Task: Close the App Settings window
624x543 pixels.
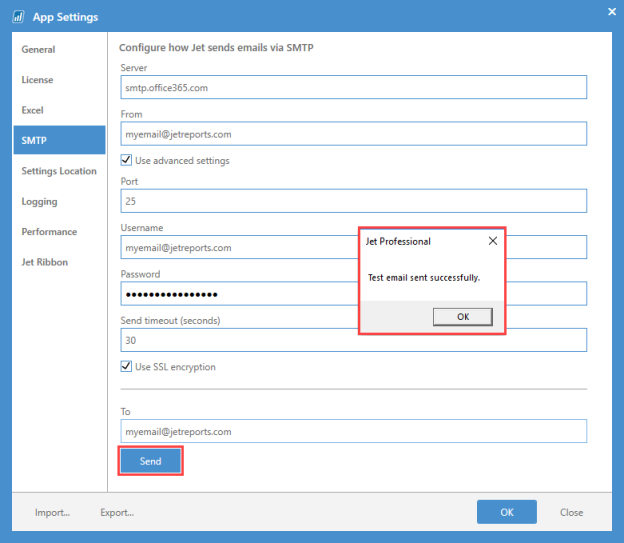Action: tap(612, 12)
